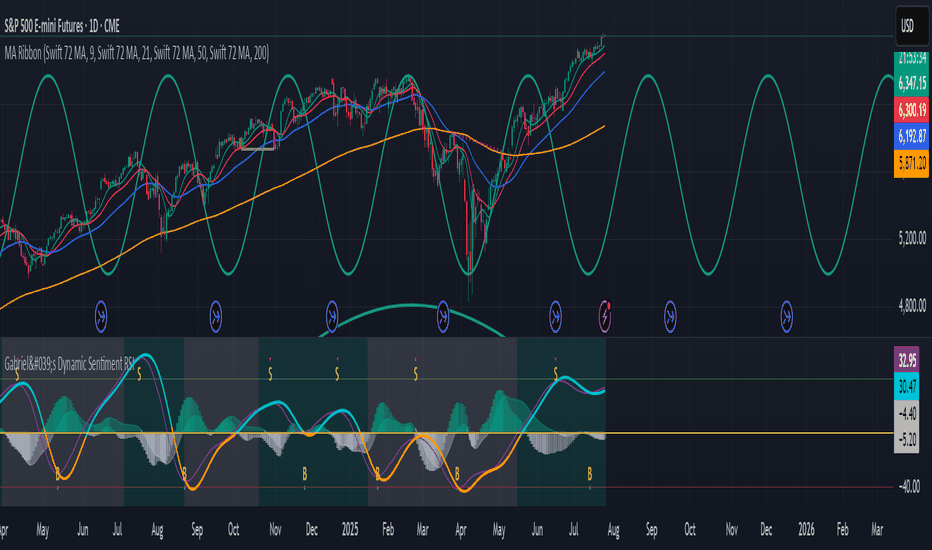Viewport: 932px width, 550px height.
Task: Open the contract rollover icon dated mid-March 2025
Action: (443, 316)
